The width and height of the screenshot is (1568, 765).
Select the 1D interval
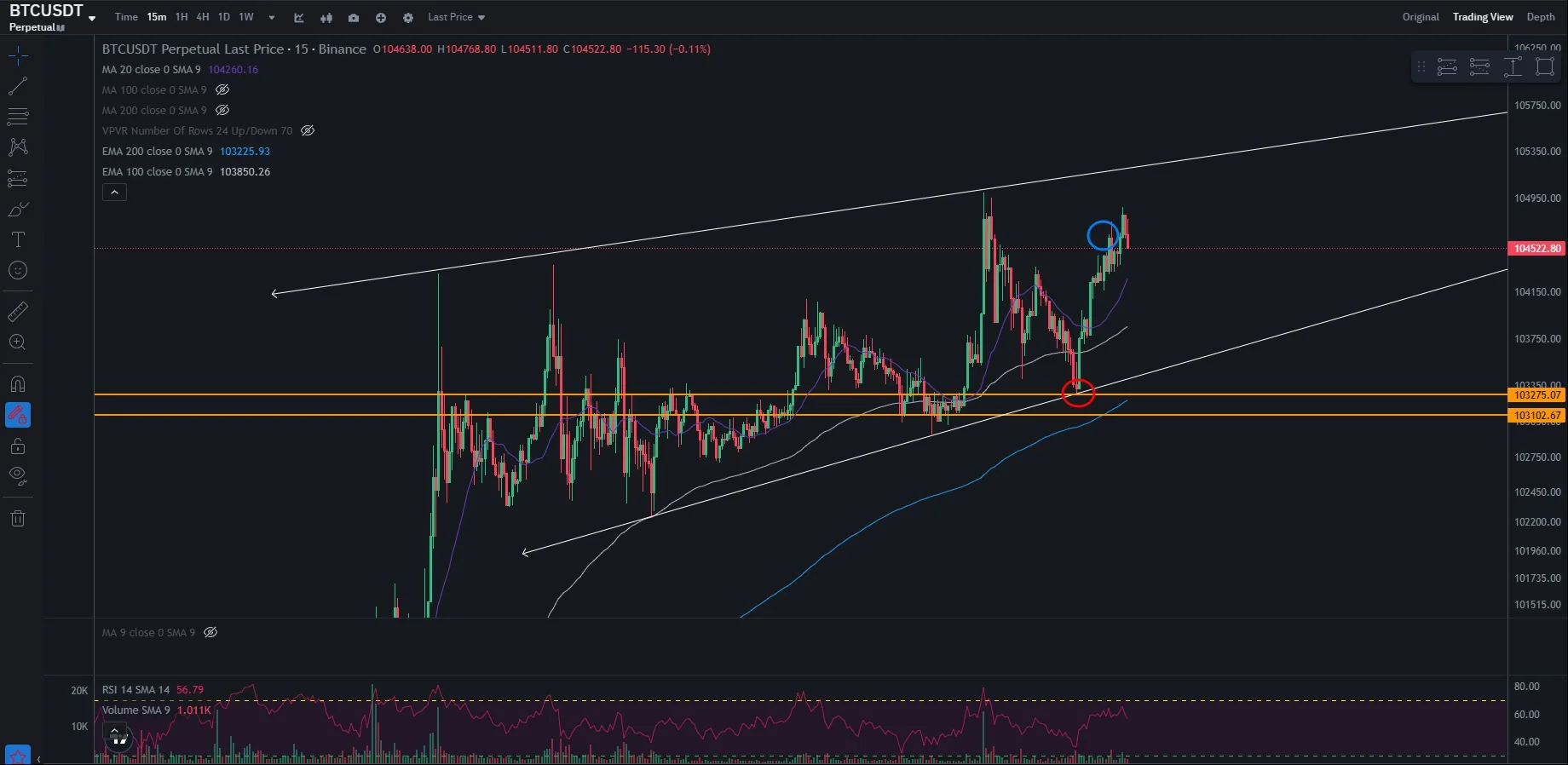pyautogui.click(x=224, y=17)
